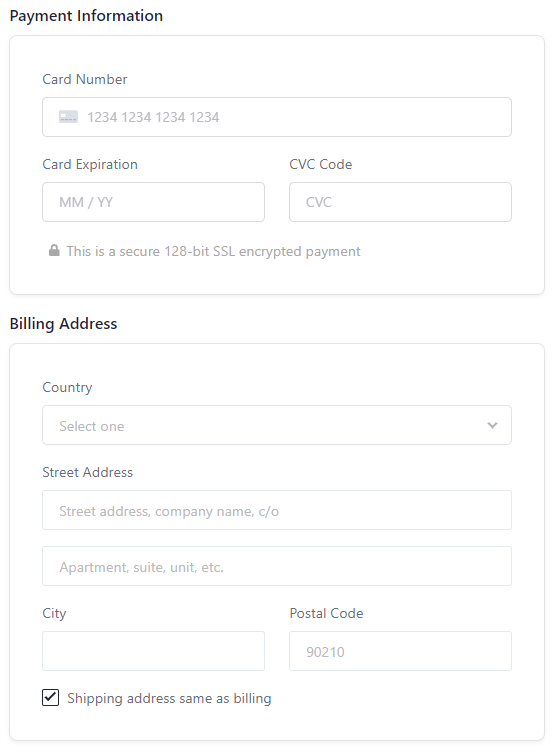Click the credit card icon in Card Number field
Viewport: 556px width, 753px height.
(68, 117)
